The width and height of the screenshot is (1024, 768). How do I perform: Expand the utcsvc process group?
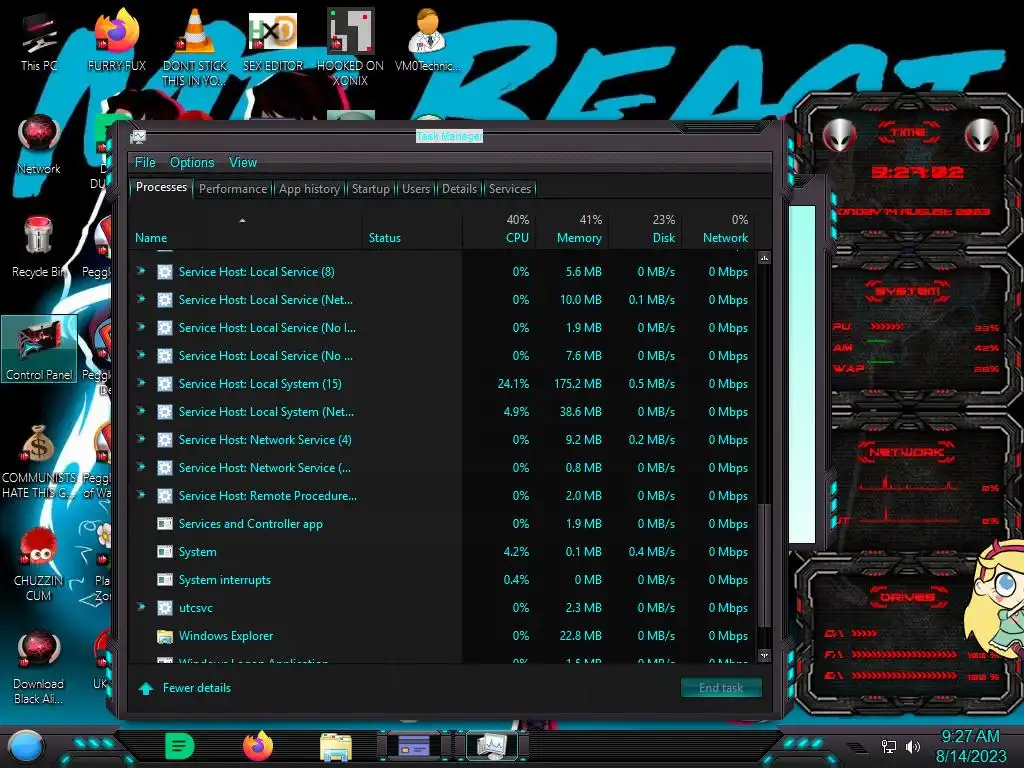point(141,607)
